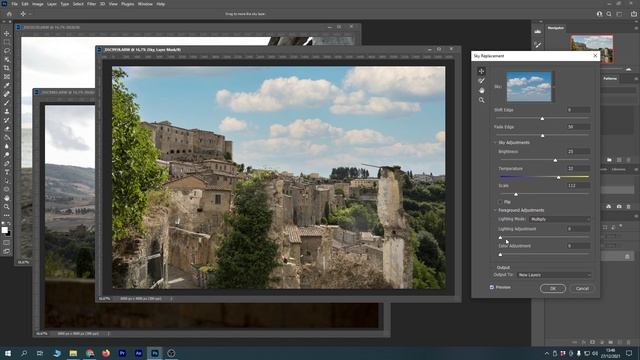Select the Clone Stamp tool
Screen dimensions: 640x360
click(7, 111)
